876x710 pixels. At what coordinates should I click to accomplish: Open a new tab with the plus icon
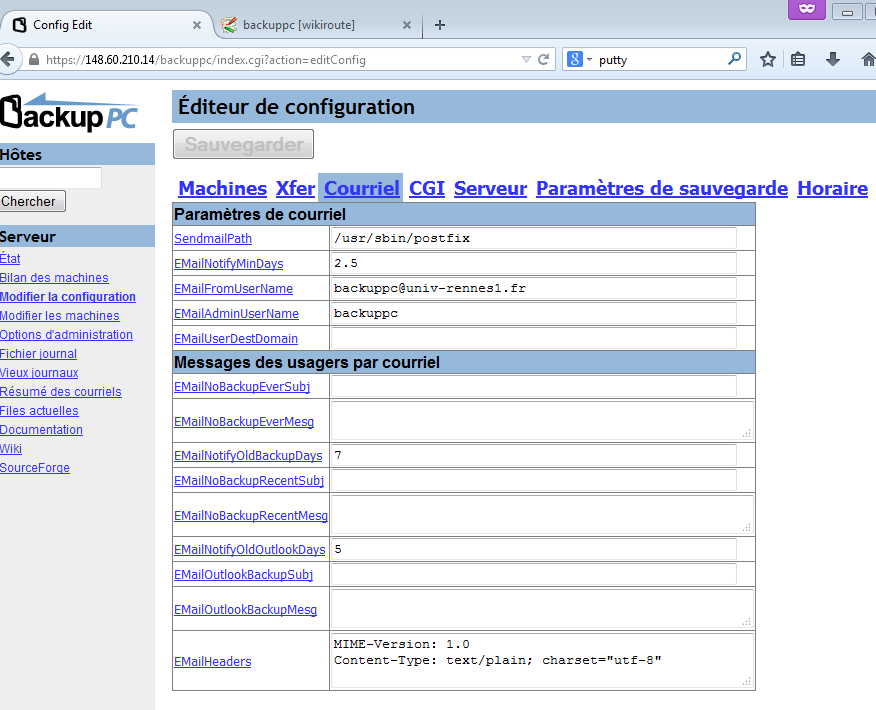440,25
